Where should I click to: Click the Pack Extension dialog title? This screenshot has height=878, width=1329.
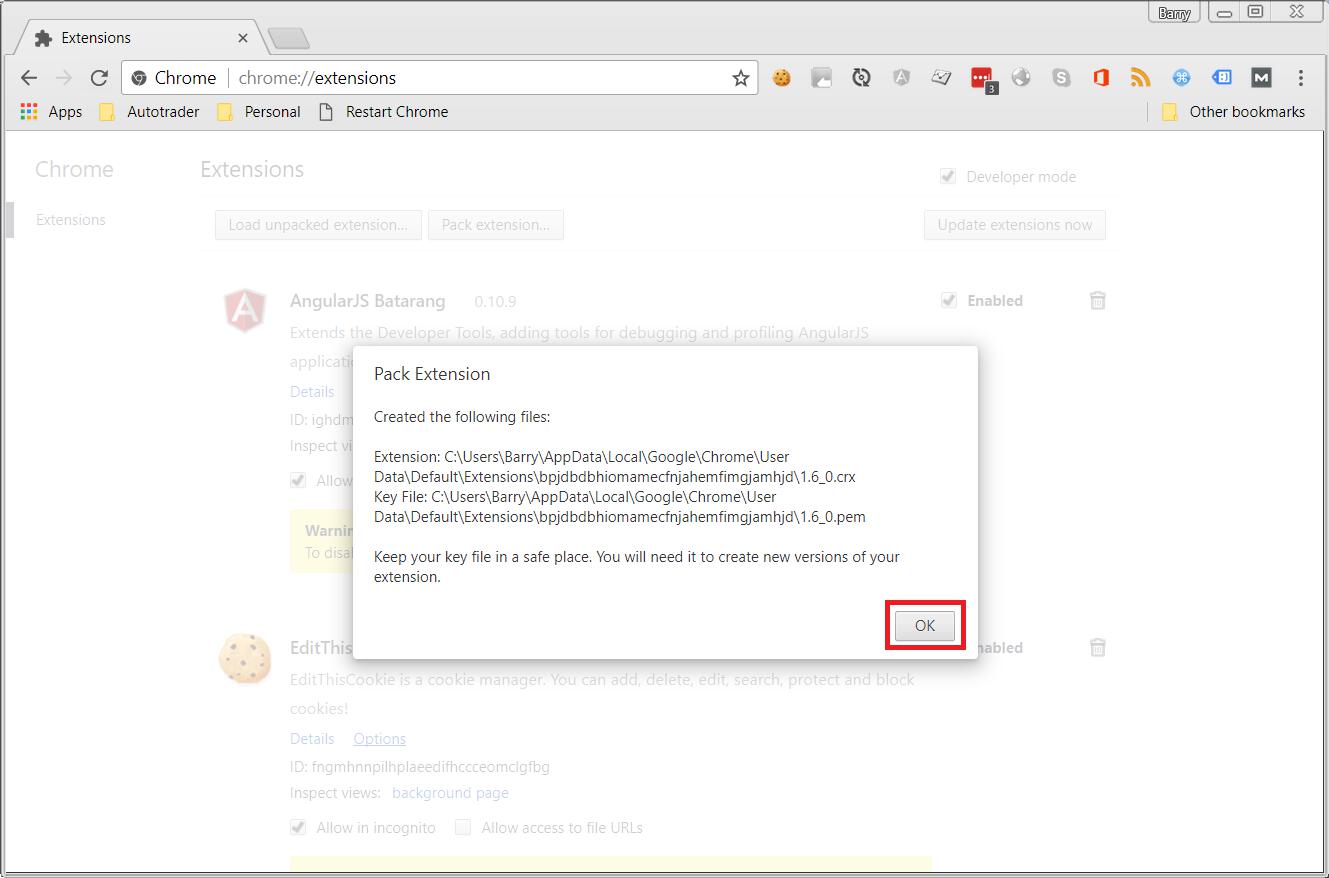[432, 374]
